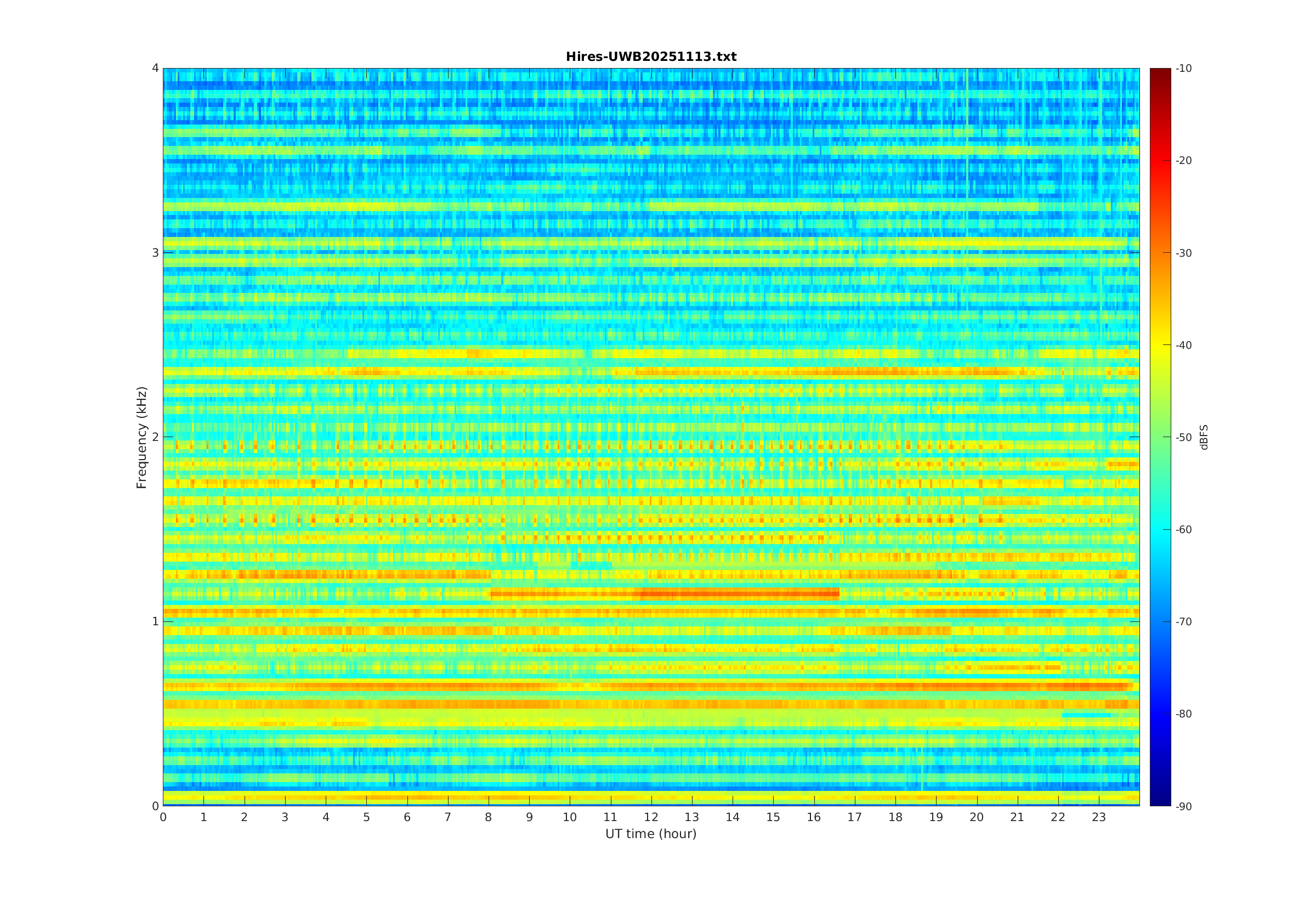Image resolution: width=1316 pixels, height=905 pixels.
Task: Click the -50 colorbar tick label
Action: 1183,437
